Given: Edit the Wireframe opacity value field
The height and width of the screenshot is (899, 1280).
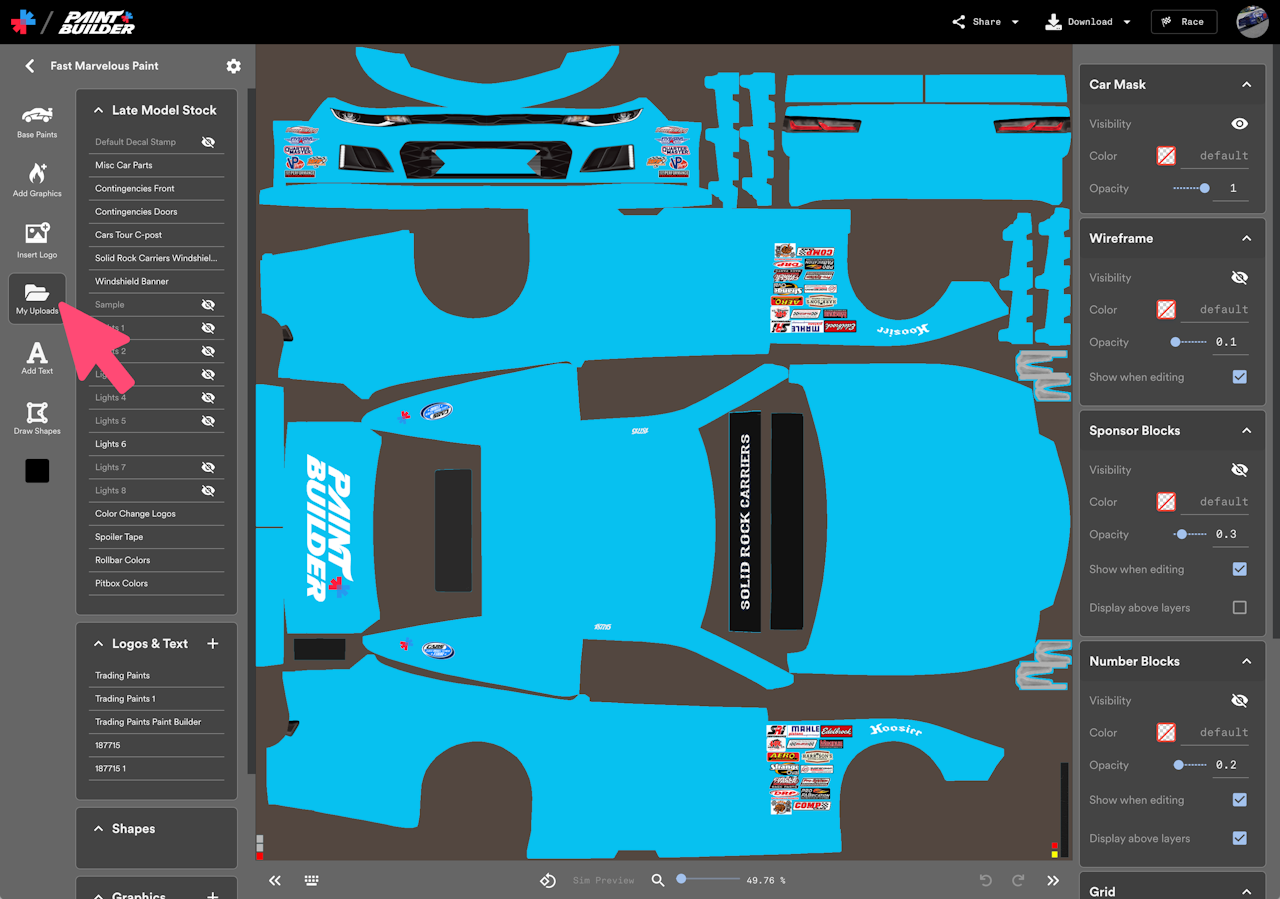Looking at the screenshot, I should pyautogui.click(x=1232, y=343).
